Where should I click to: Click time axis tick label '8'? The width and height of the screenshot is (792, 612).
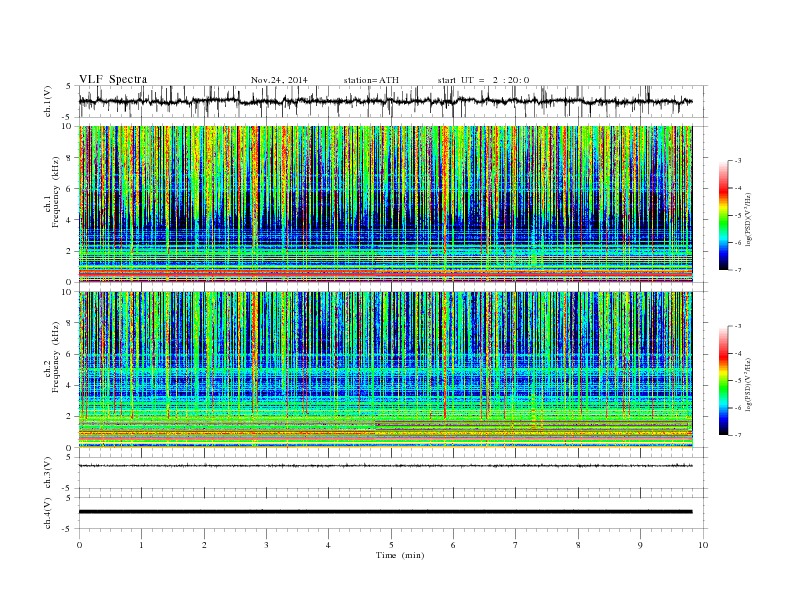point(578,545)
